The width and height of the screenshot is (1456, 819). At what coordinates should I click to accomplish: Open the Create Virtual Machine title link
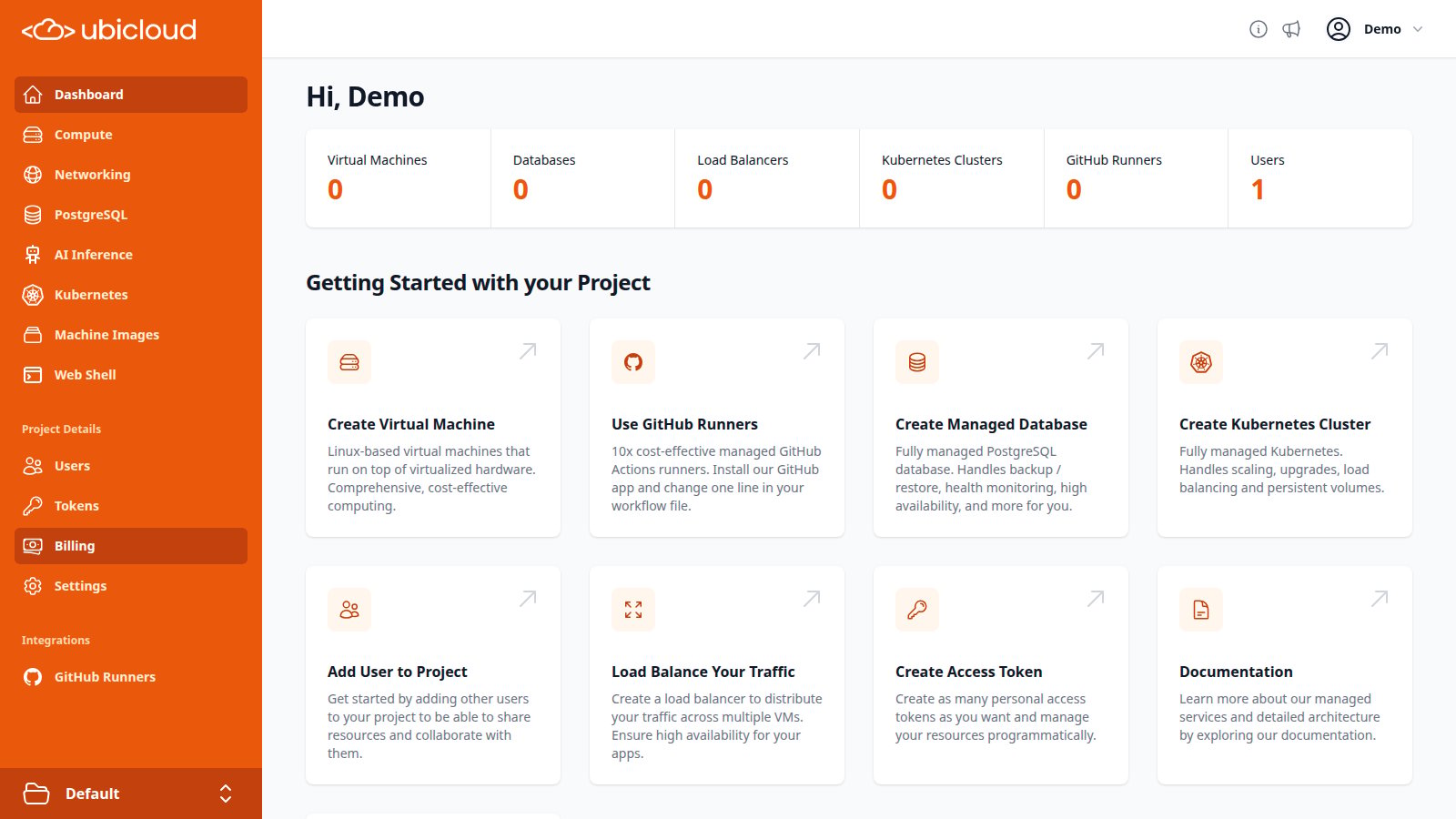pos(411,424)
